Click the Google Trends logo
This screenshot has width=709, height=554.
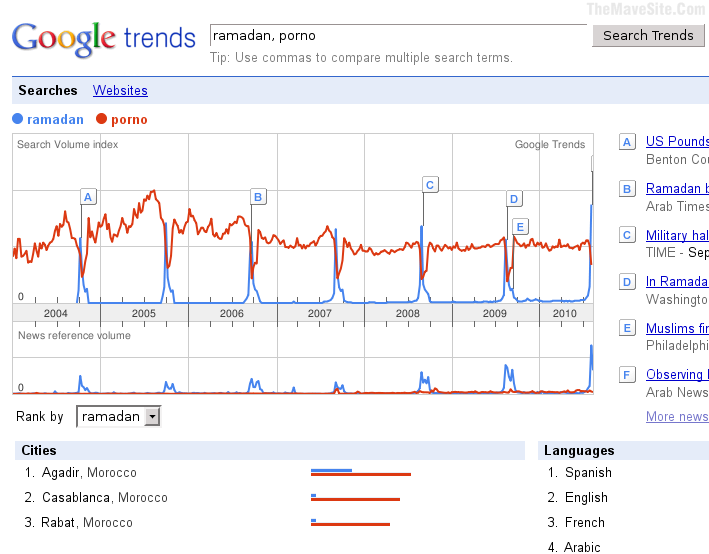click(x=104, y=39)
